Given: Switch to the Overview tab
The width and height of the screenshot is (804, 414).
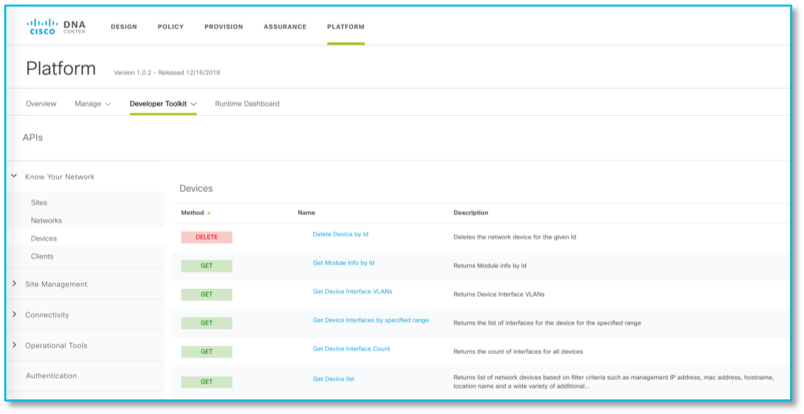Looking at the screenshot, I should coord(41,104).
